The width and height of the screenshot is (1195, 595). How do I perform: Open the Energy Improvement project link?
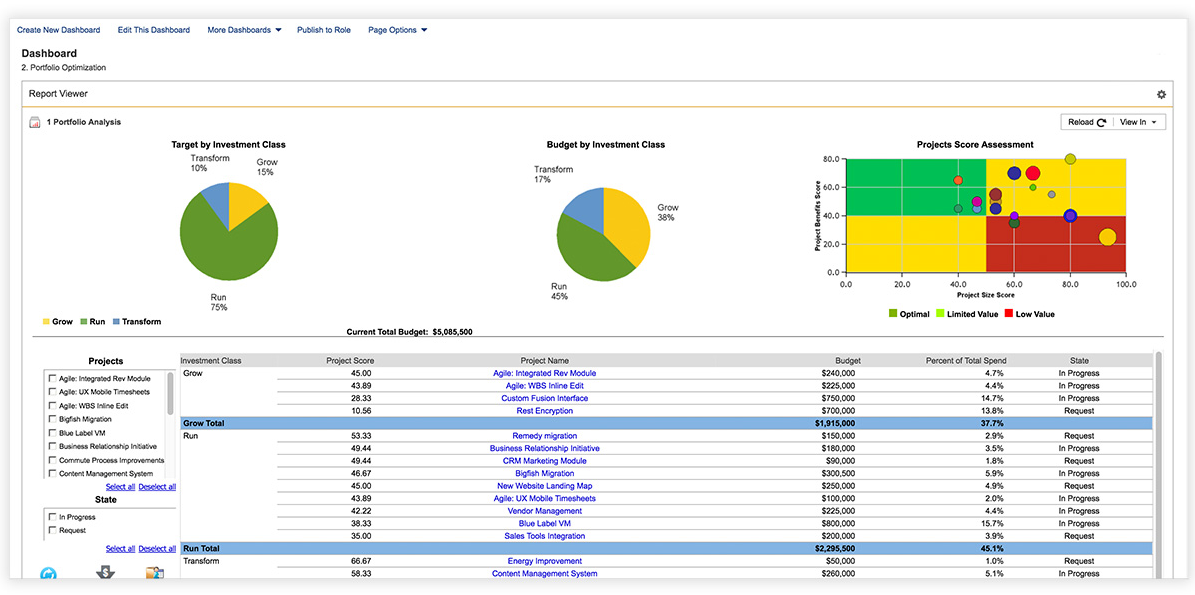pos(545,560)
